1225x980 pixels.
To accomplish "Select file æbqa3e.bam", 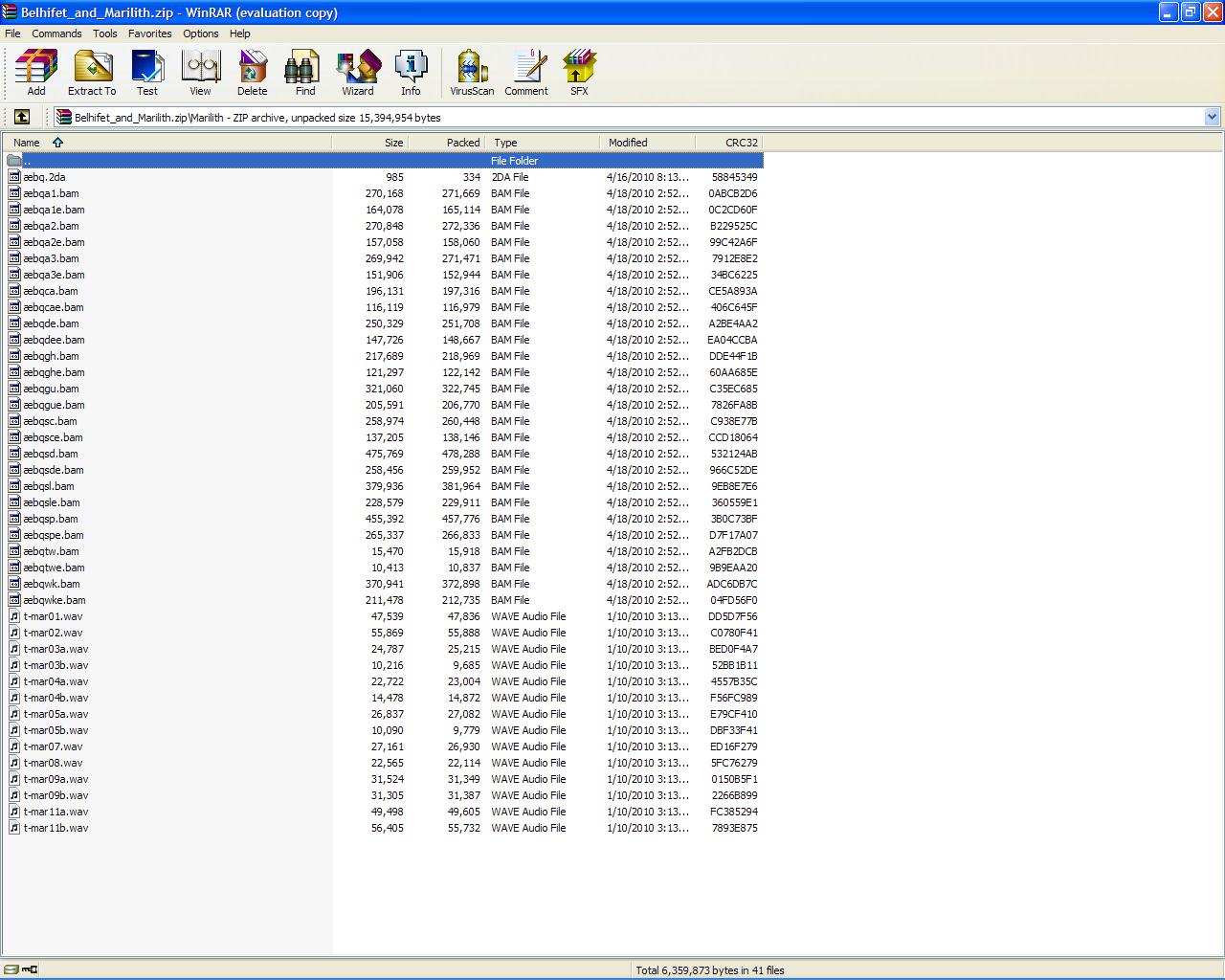I will 55,275.
